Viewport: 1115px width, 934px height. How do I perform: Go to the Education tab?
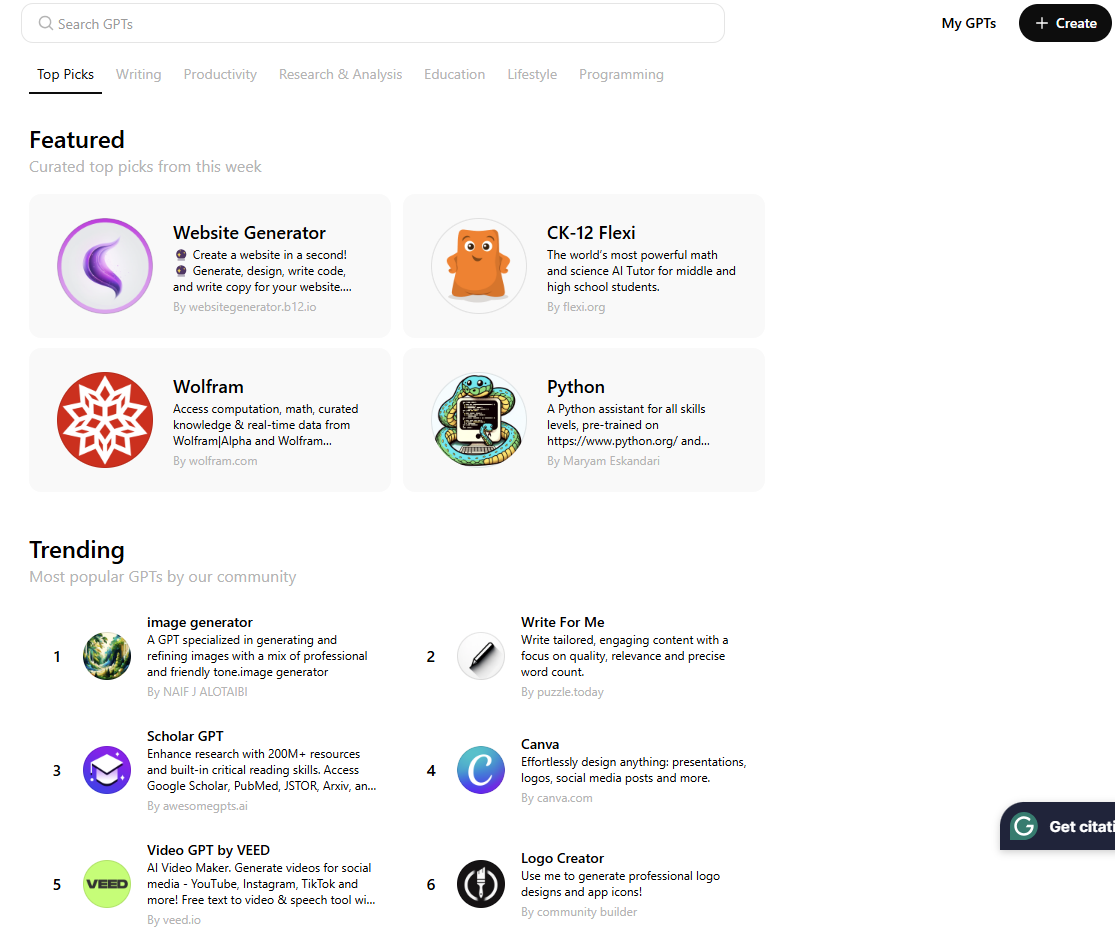454,74
